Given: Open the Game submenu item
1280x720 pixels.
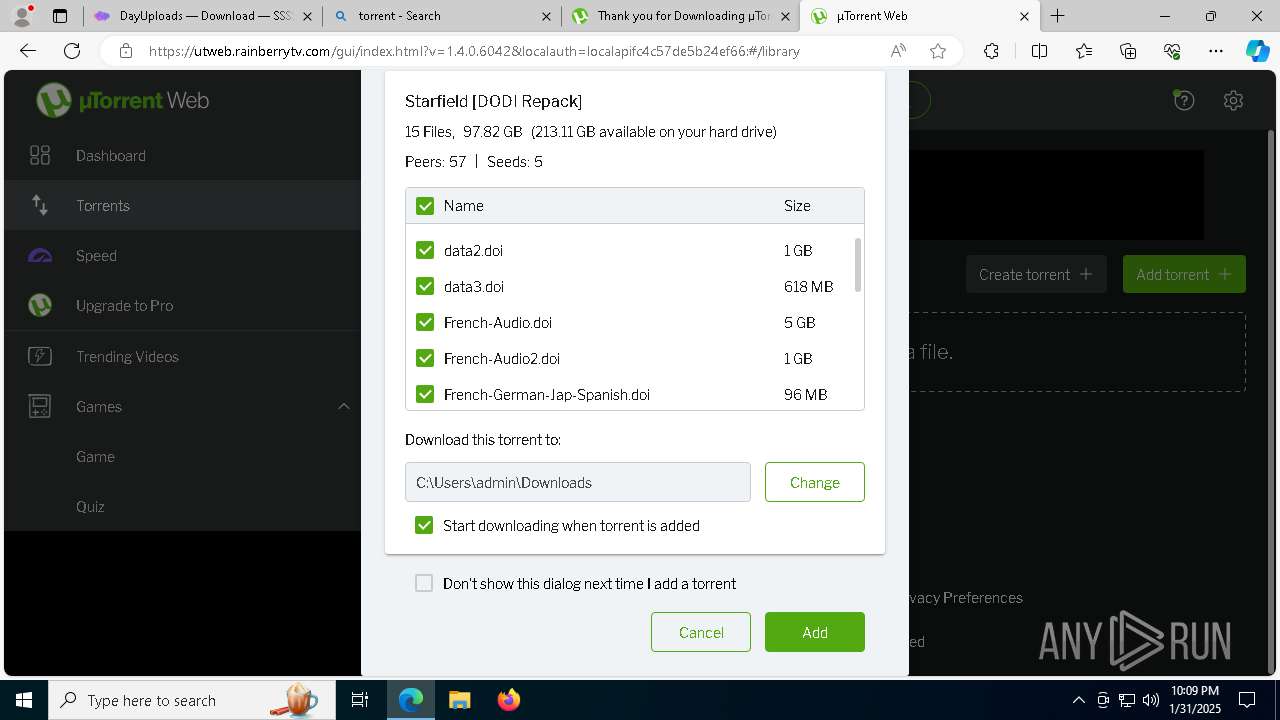Looking at the screenshot, I should click(95, 456).
